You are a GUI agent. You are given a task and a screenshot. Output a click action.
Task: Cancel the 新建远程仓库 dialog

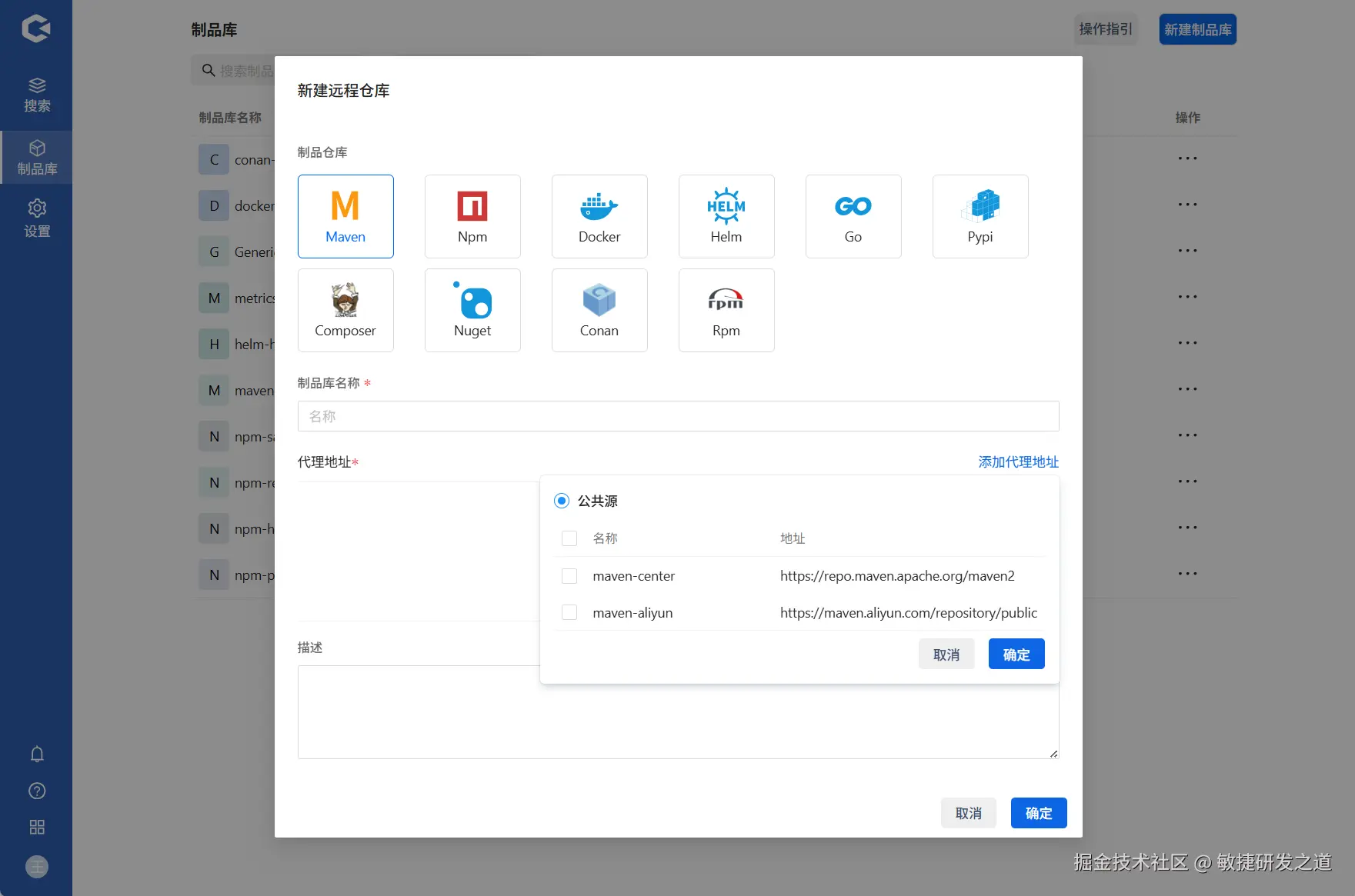tap(969, 813)
